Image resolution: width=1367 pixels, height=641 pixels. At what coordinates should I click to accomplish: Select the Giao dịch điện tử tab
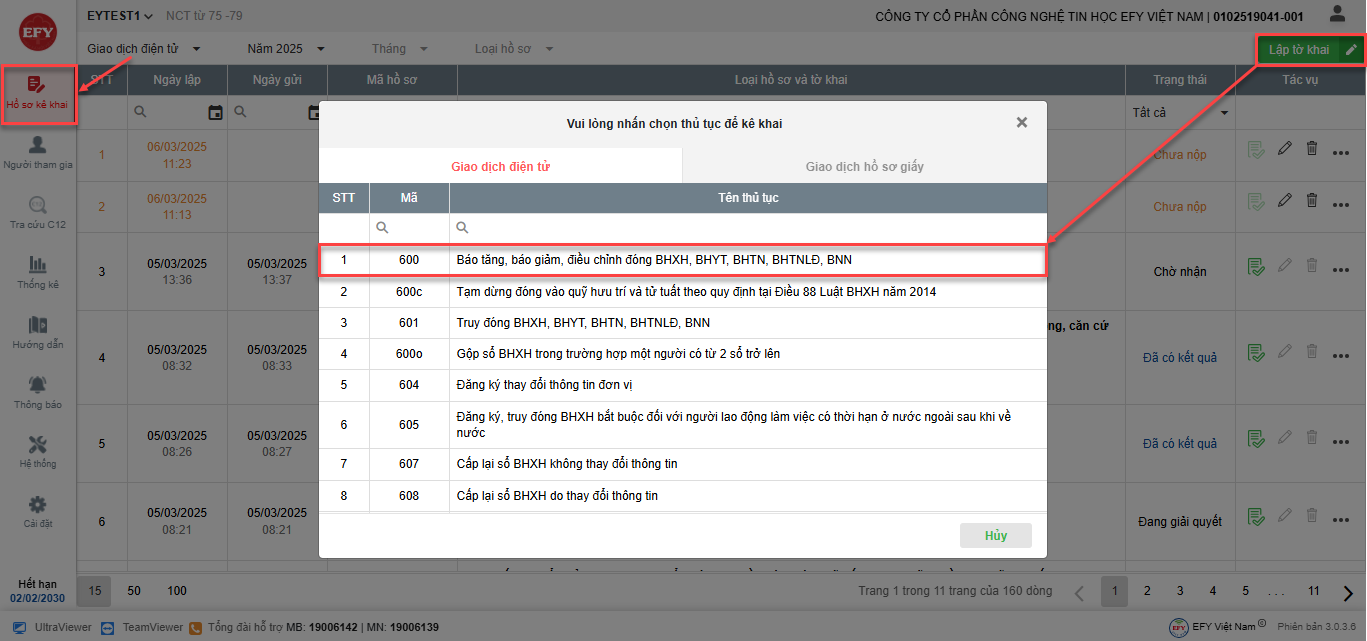tap(500, 167)
